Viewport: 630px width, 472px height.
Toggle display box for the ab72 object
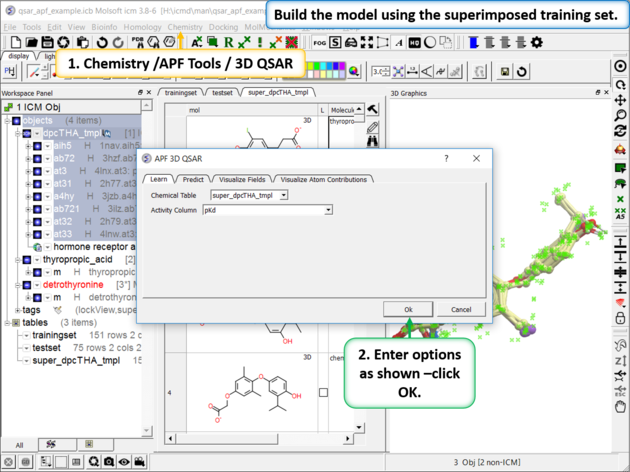(38, 158)
